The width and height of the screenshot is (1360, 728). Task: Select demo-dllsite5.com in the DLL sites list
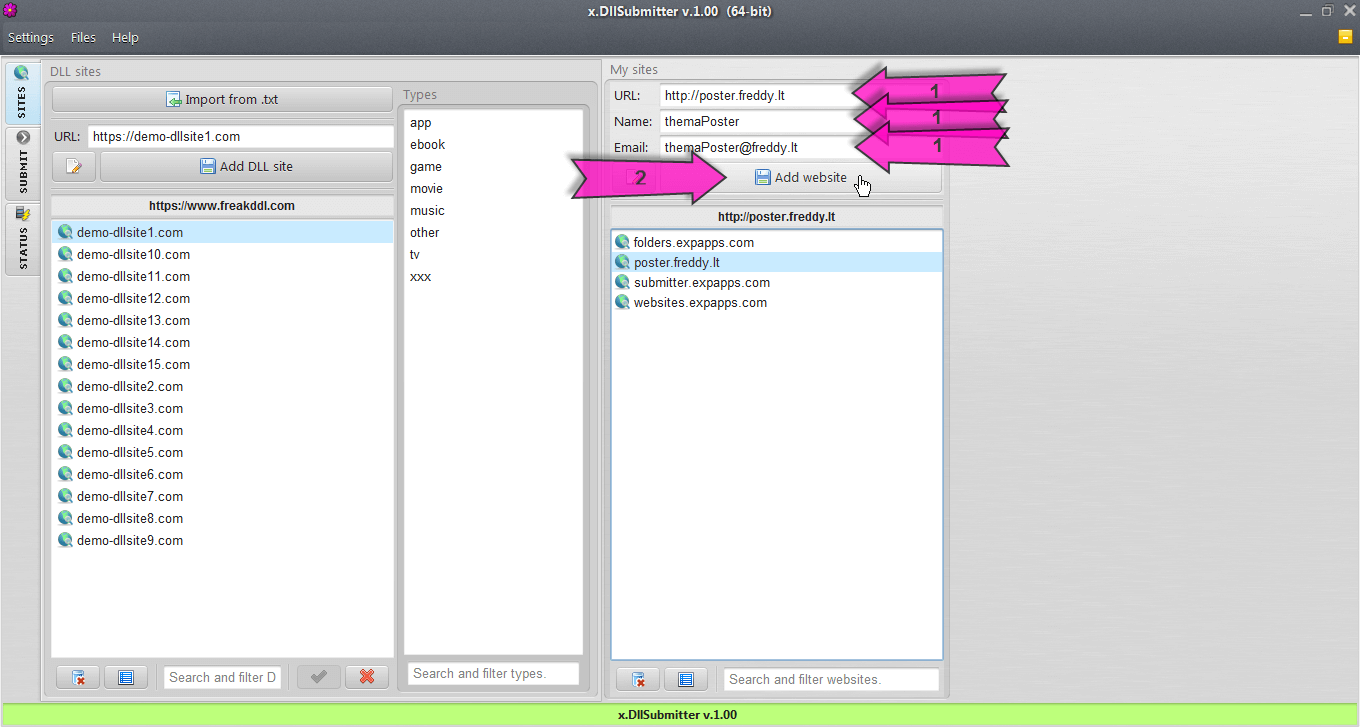coord(130,452)
